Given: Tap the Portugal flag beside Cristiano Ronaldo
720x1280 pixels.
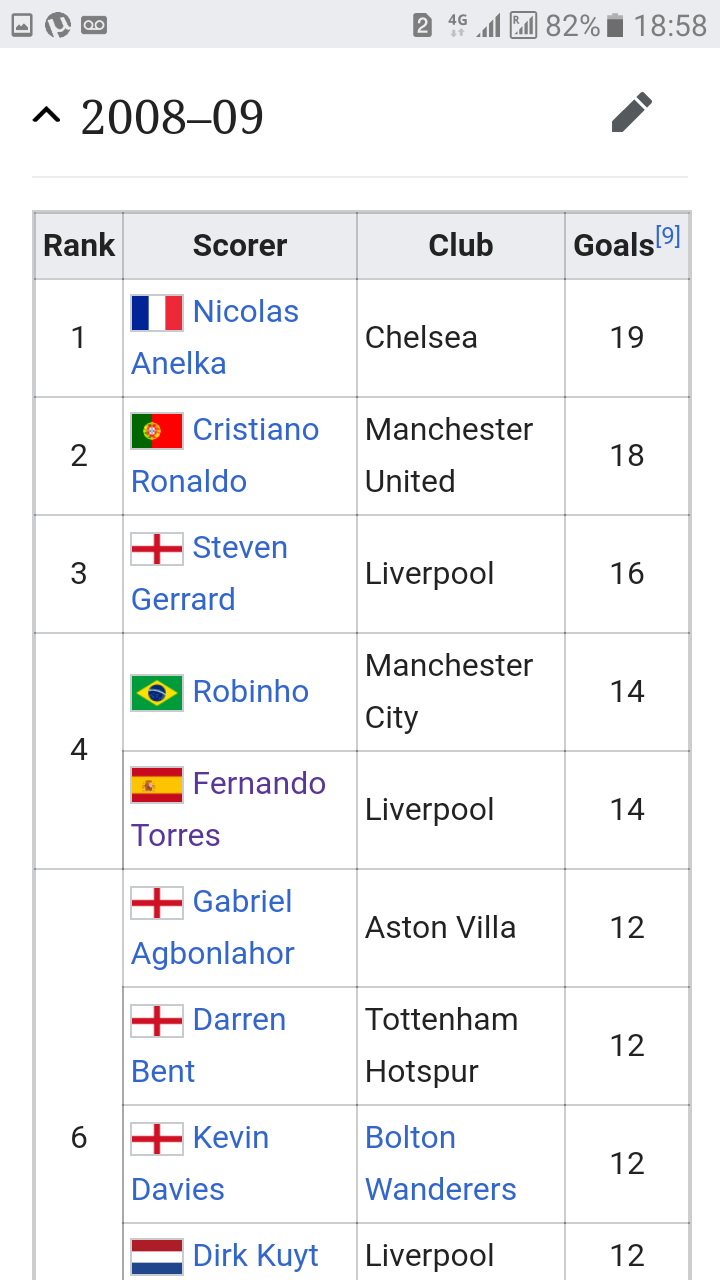Looking at the screenshot, I should click(157, 430).
